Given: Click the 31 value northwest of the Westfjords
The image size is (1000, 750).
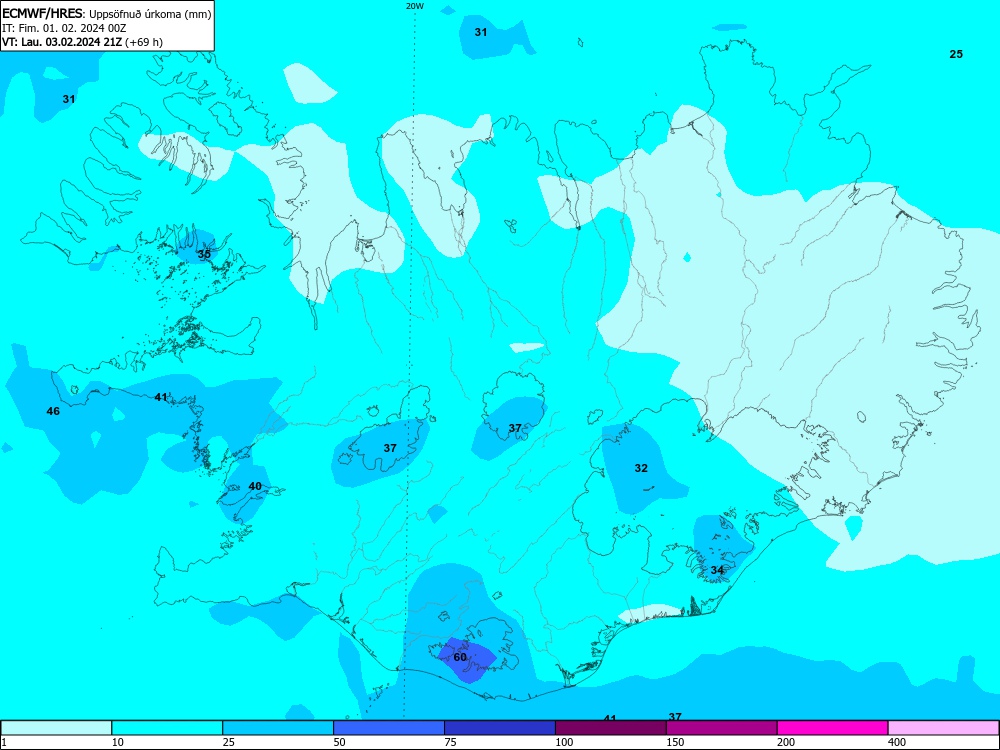Looking at the screenshot, I should pyautogui.click(x=69, y=99).
